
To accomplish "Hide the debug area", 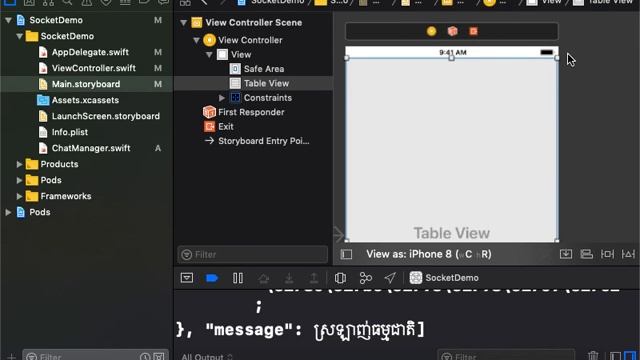I will (x=187, y=278).
